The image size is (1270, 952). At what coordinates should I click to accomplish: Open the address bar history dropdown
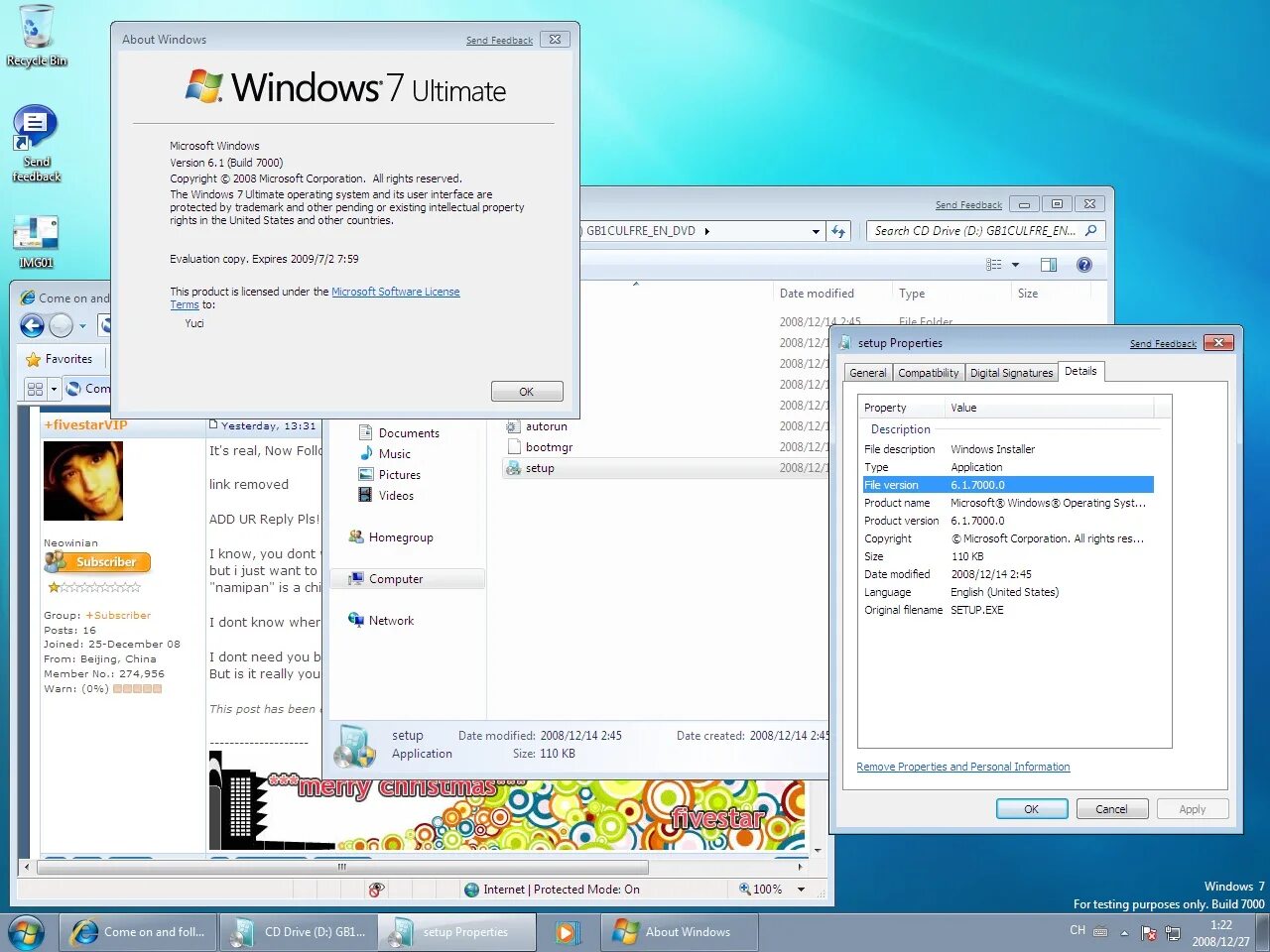[x=815, y=230]
